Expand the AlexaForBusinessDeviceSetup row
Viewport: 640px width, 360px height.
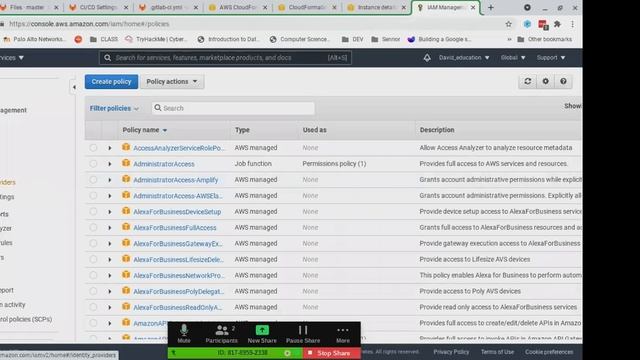(x=109, y=212)
